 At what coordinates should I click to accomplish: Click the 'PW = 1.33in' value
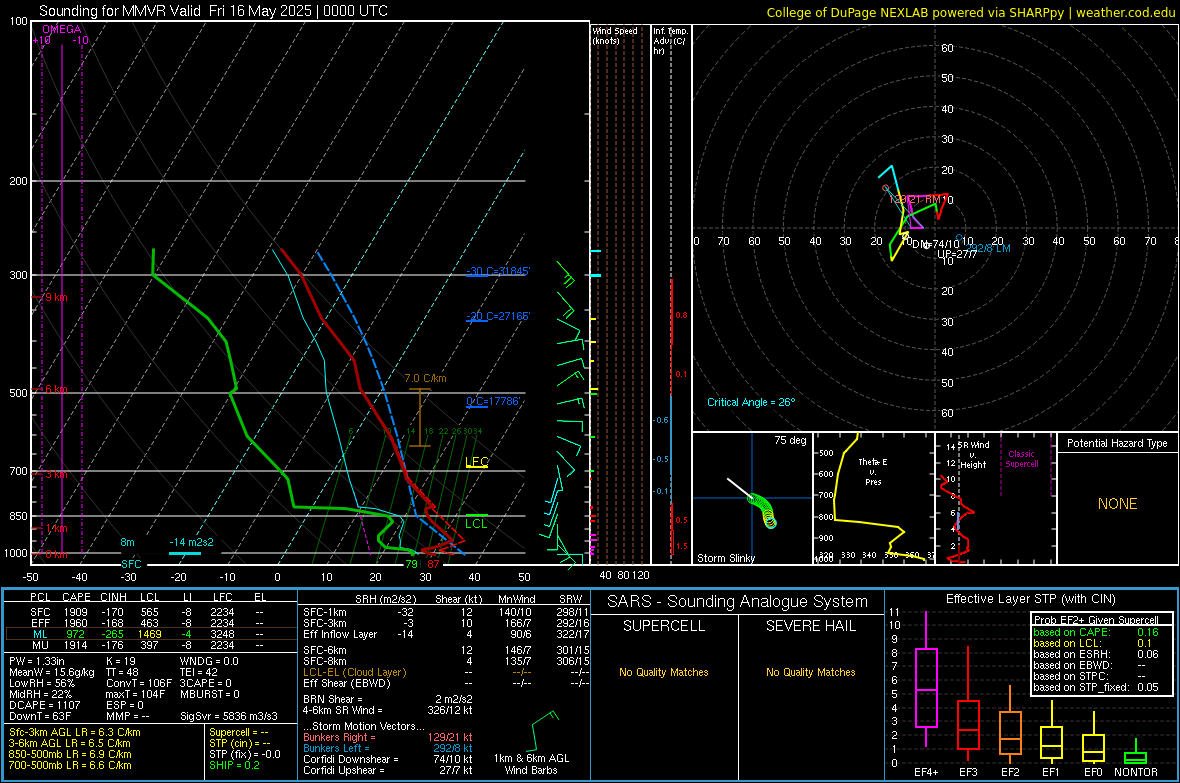click(37, 661)
